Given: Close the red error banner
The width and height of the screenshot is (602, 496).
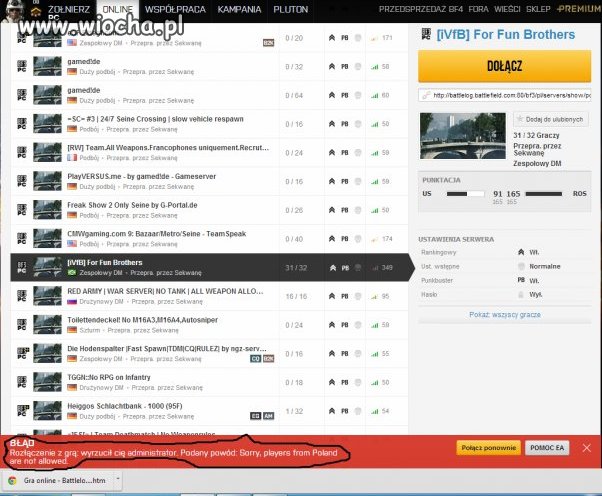Looking at the screenshot, I should [x=586, y=448].
